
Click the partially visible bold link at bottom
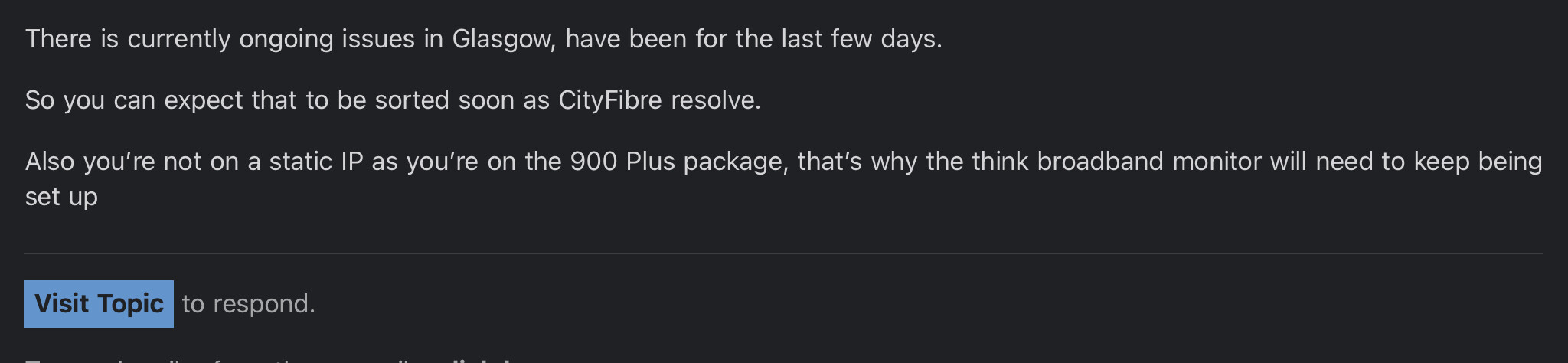pyautogui.click(x=482, y=360)
